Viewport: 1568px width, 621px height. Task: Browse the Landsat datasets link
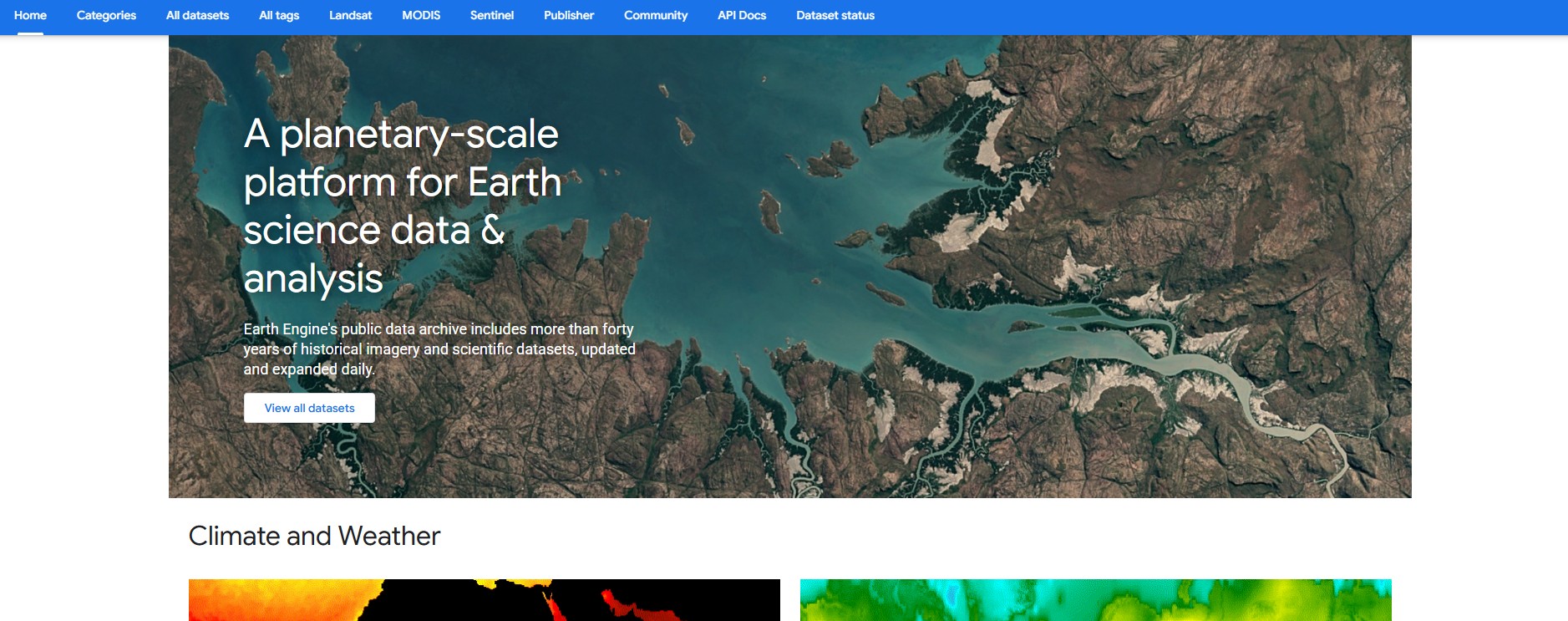pyautogui.click(x=350, y=15)
